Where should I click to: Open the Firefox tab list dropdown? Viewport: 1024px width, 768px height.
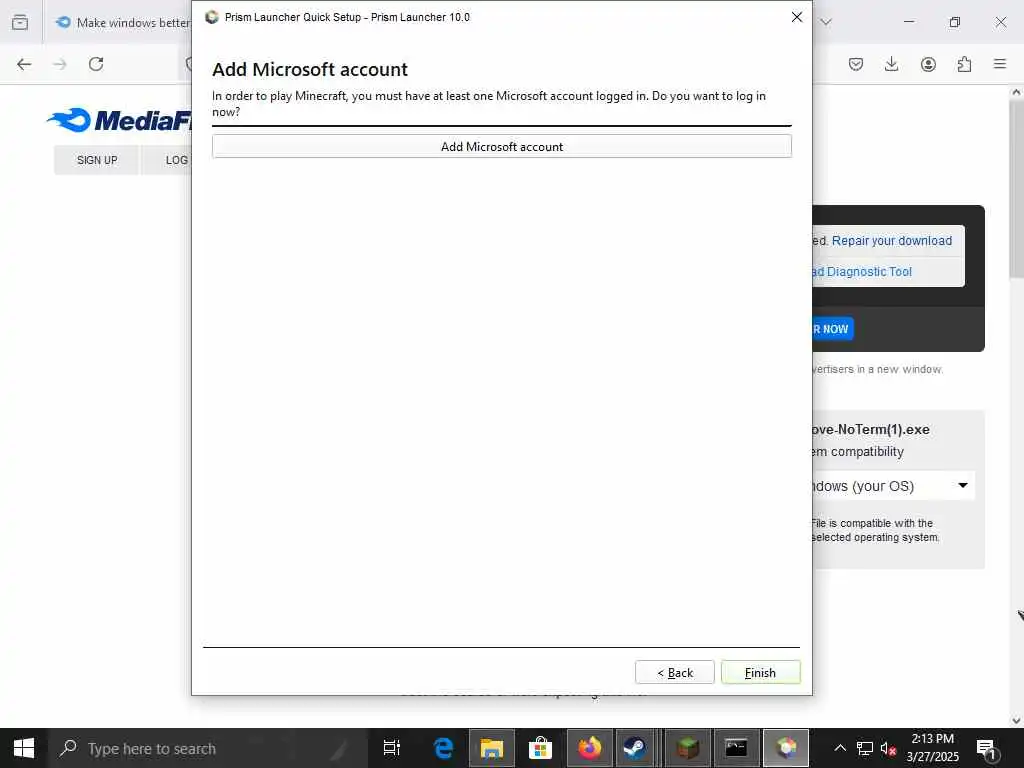pyautogui.click(x=826, y=22)
